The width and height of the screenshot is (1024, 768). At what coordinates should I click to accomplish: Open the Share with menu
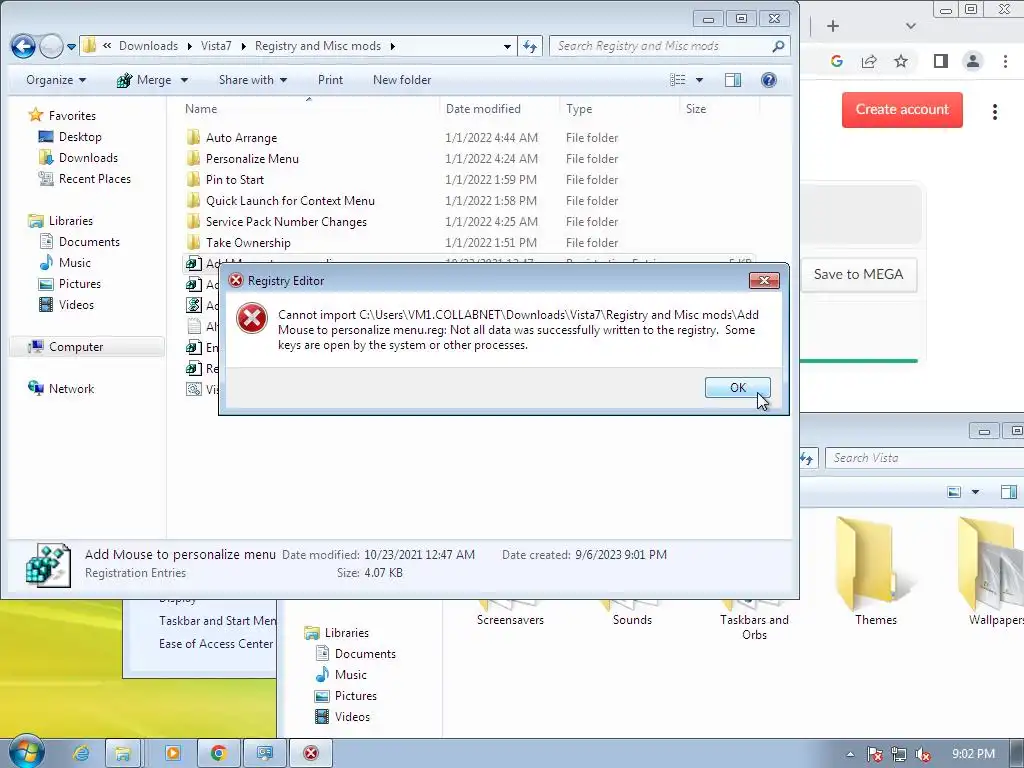253,80
